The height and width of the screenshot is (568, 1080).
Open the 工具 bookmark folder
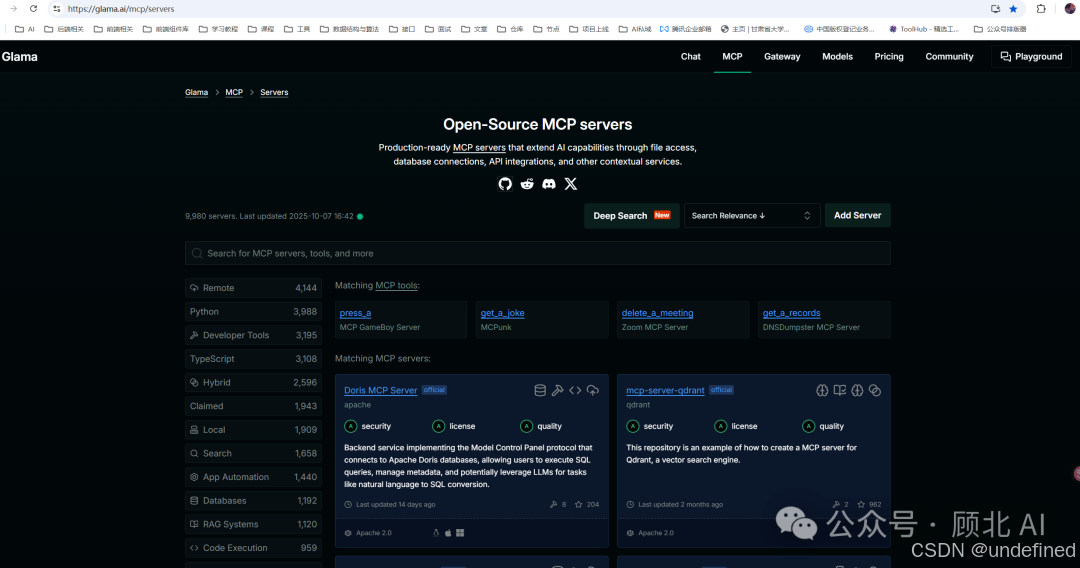(297, 29)
